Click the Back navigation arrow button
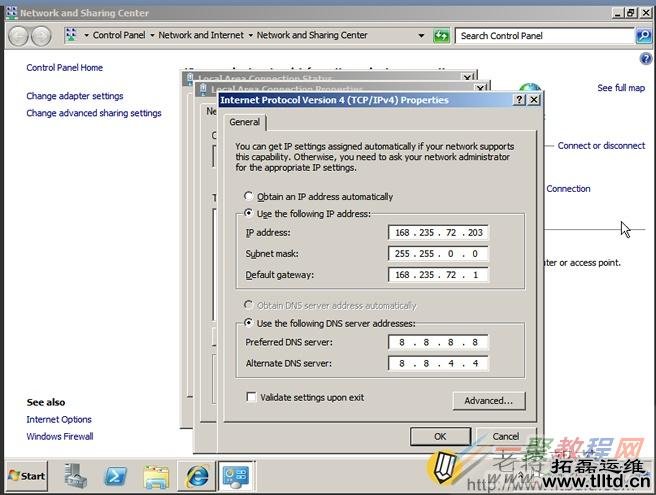656x495 pixels. click(18, 36)
